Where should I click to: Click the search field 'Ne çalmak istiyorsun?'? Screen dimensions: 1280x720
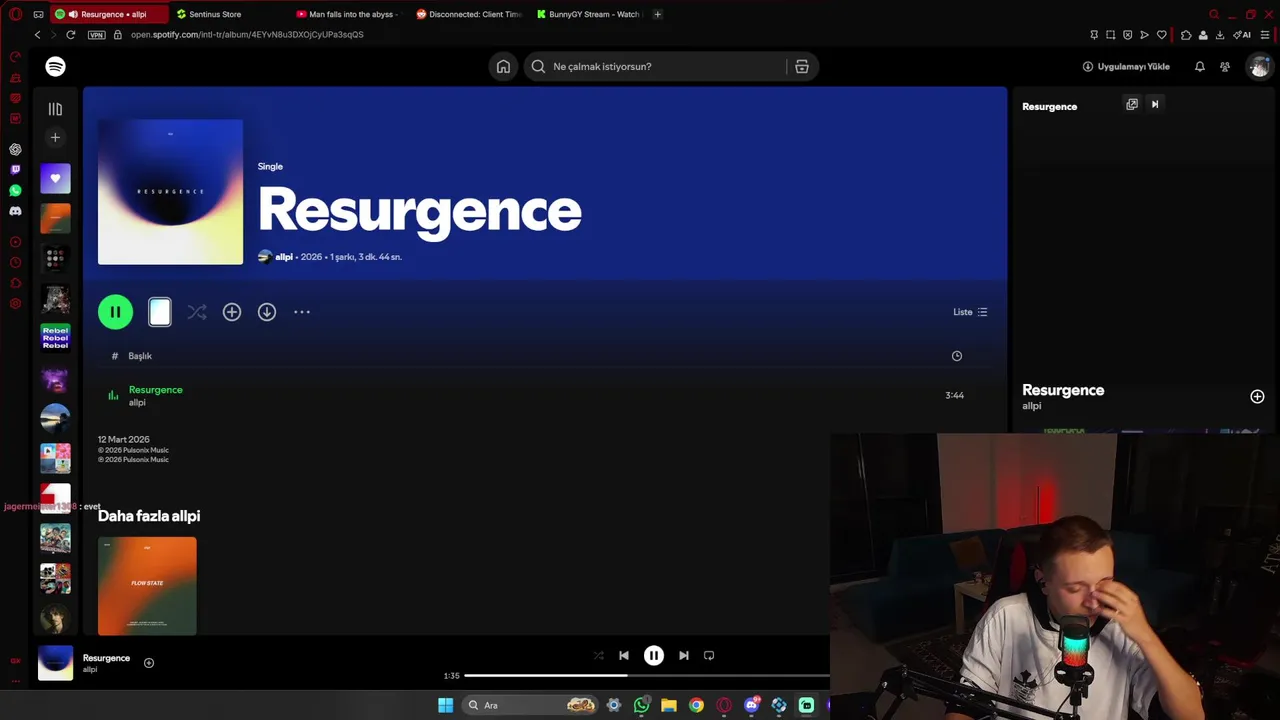pos(655,66)
